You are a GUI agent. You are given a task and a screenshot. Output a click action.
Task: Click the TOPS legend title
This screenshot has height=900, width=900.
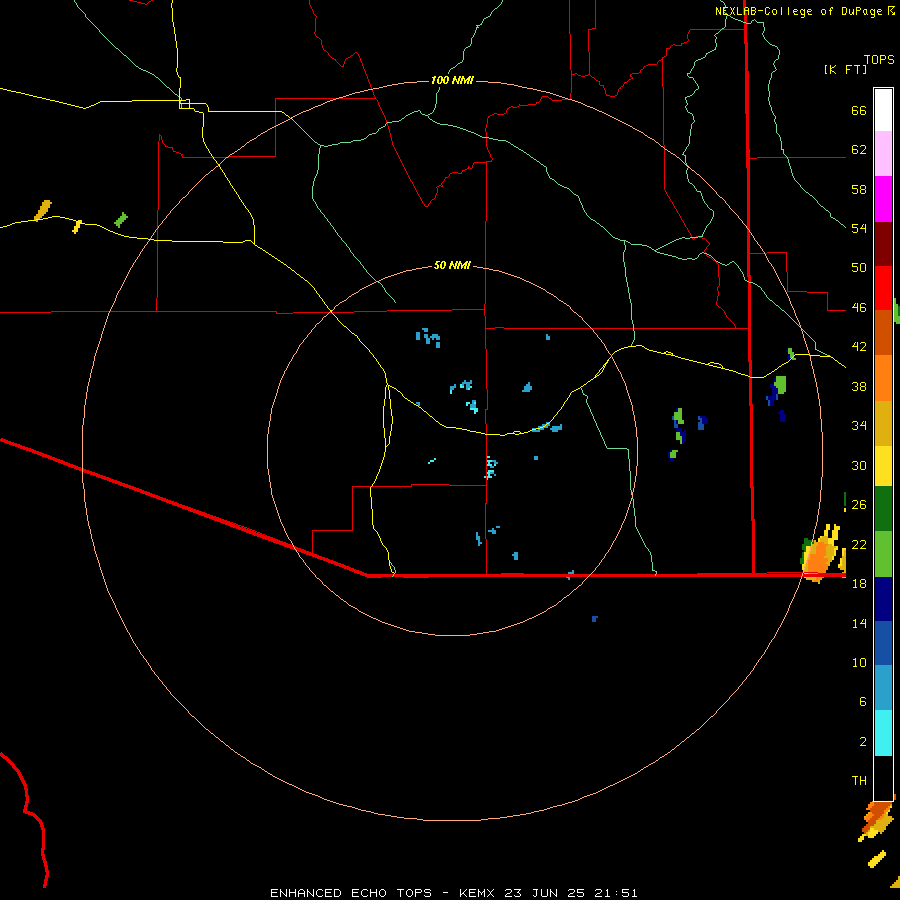tap(879, 59)
